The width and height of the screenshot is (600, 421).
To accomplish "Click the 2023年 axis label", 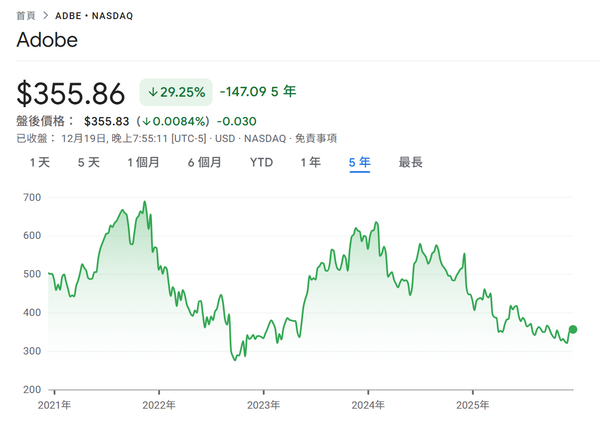I will pos(263,405).
